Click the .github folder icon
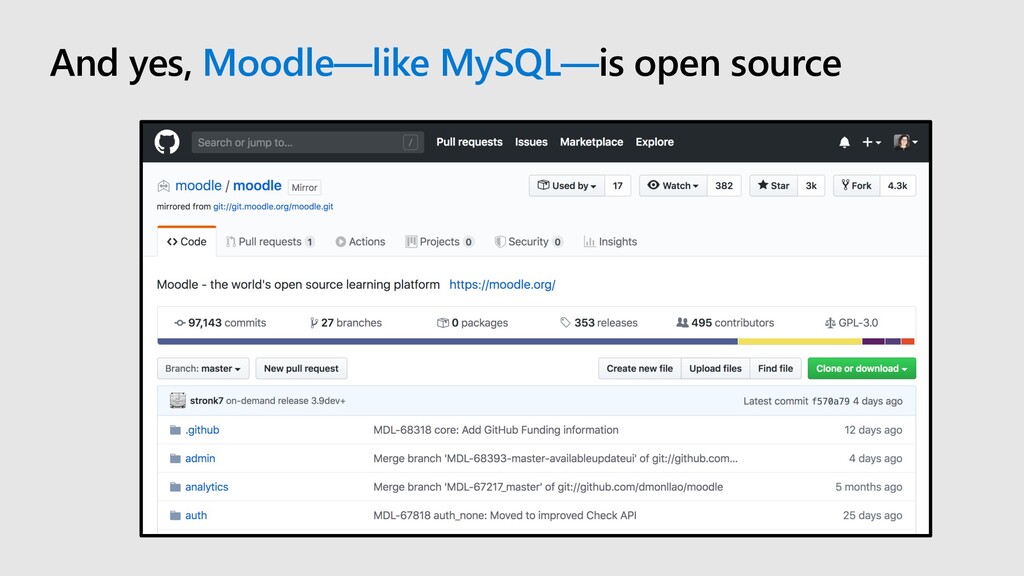The image size is (1024, 576). tap(175, 430)
